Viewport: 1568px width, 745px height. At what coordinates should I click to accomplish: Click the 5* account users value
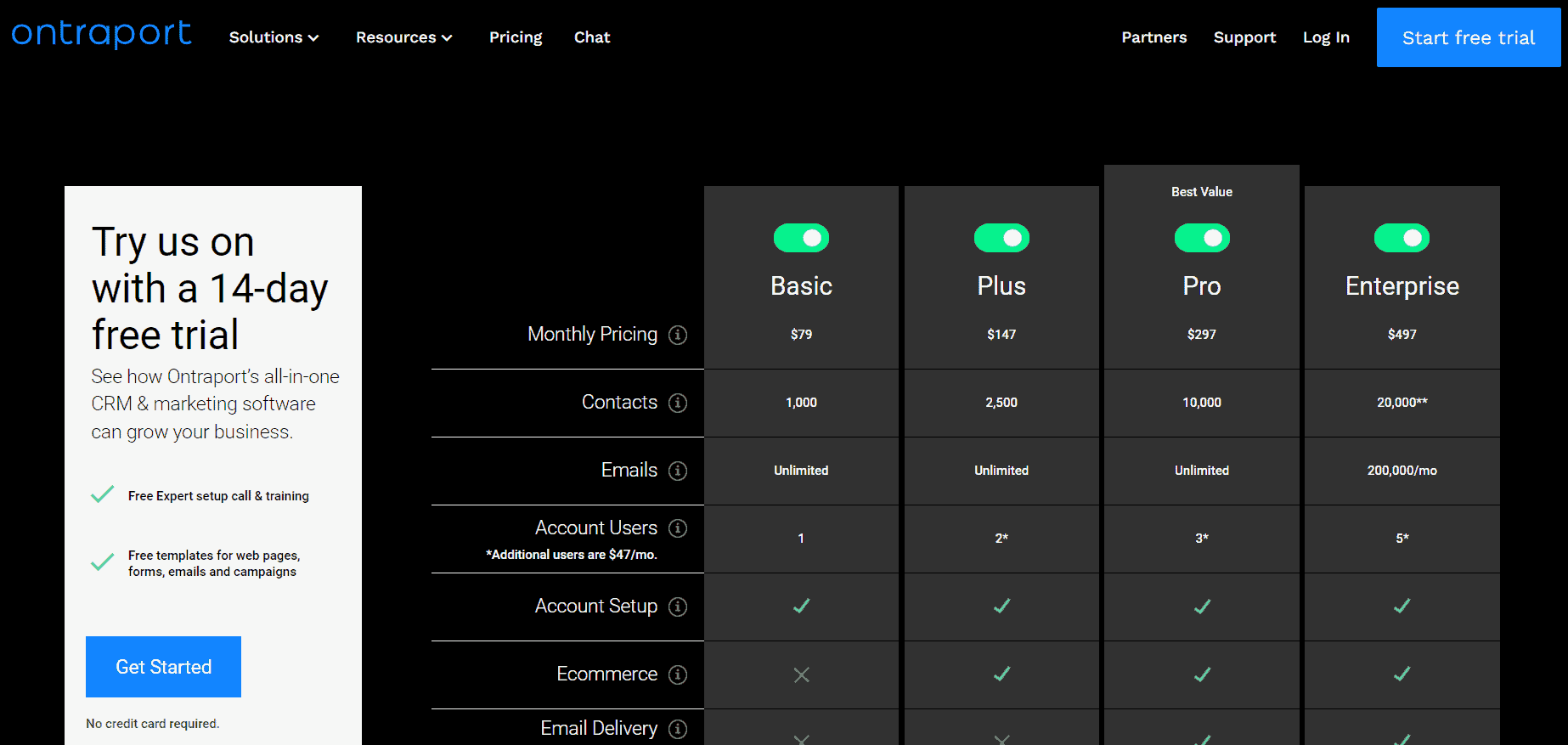coord(1402,539)
